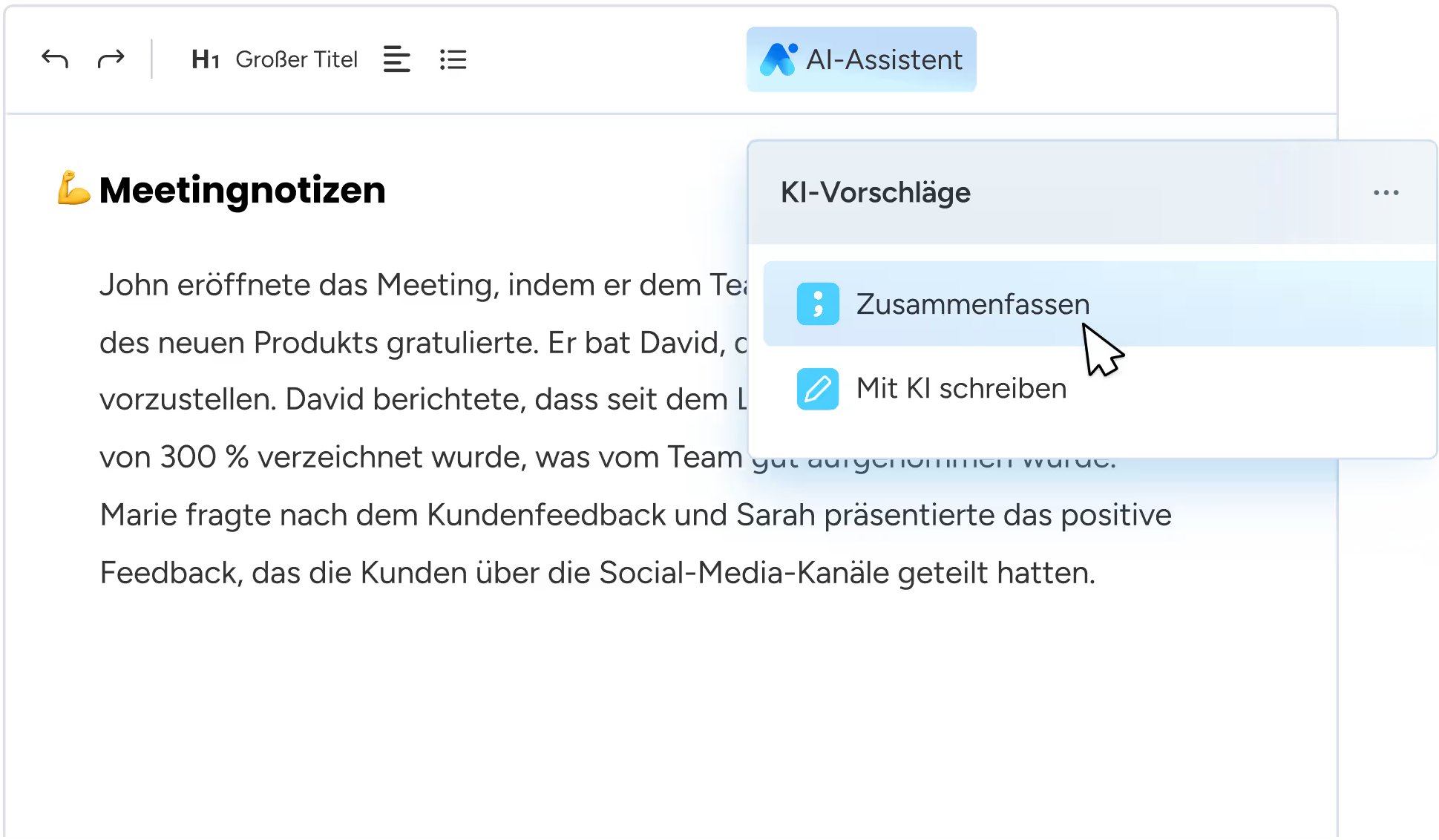Screen dimensions: 1439x840
Task: Open the Großer Titel heading style dropdown
Action: tap(296, 59)
